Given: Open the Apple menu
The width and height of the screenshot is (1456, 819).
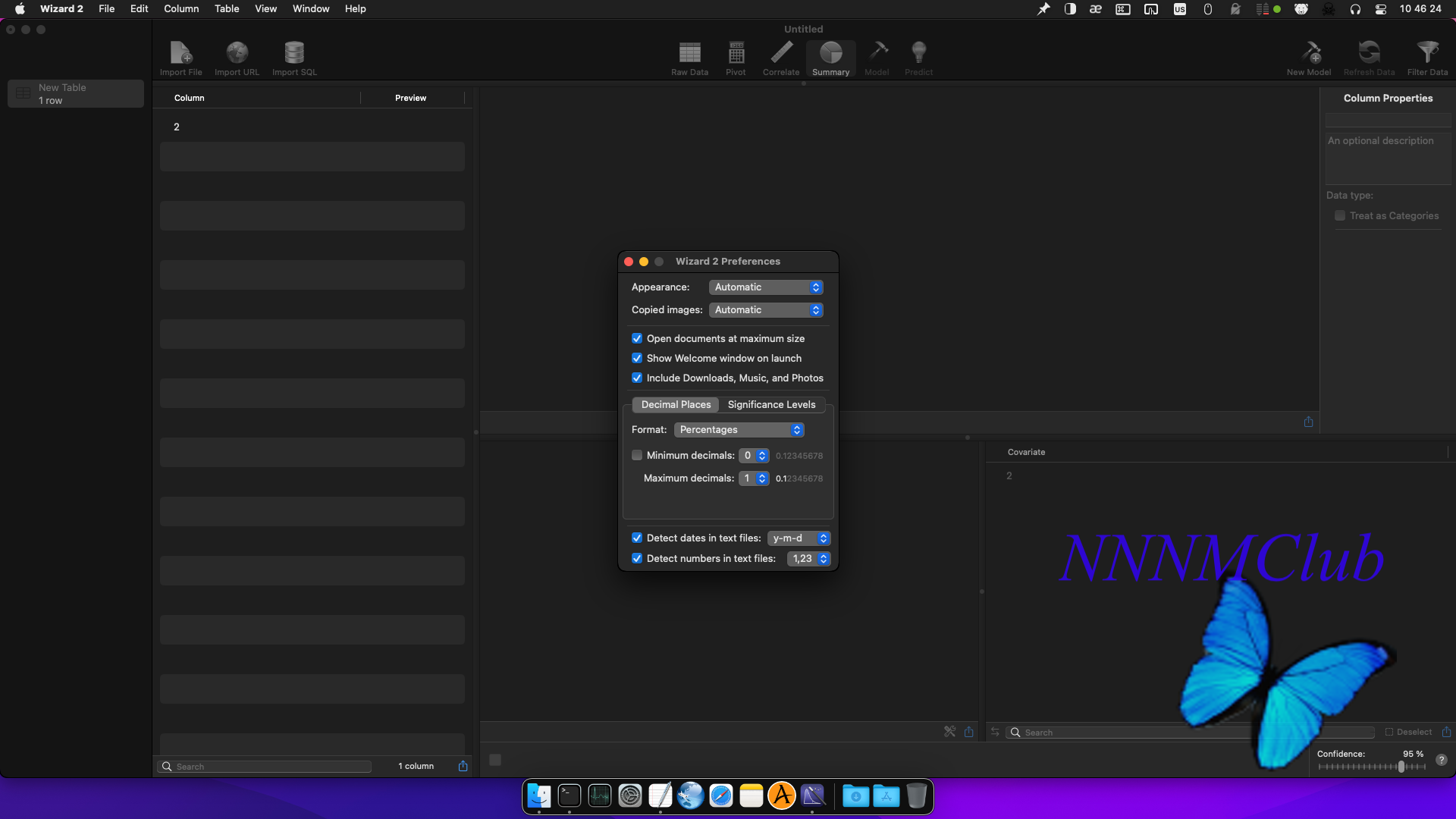Looking at the screenshot, I should [20, 9].
